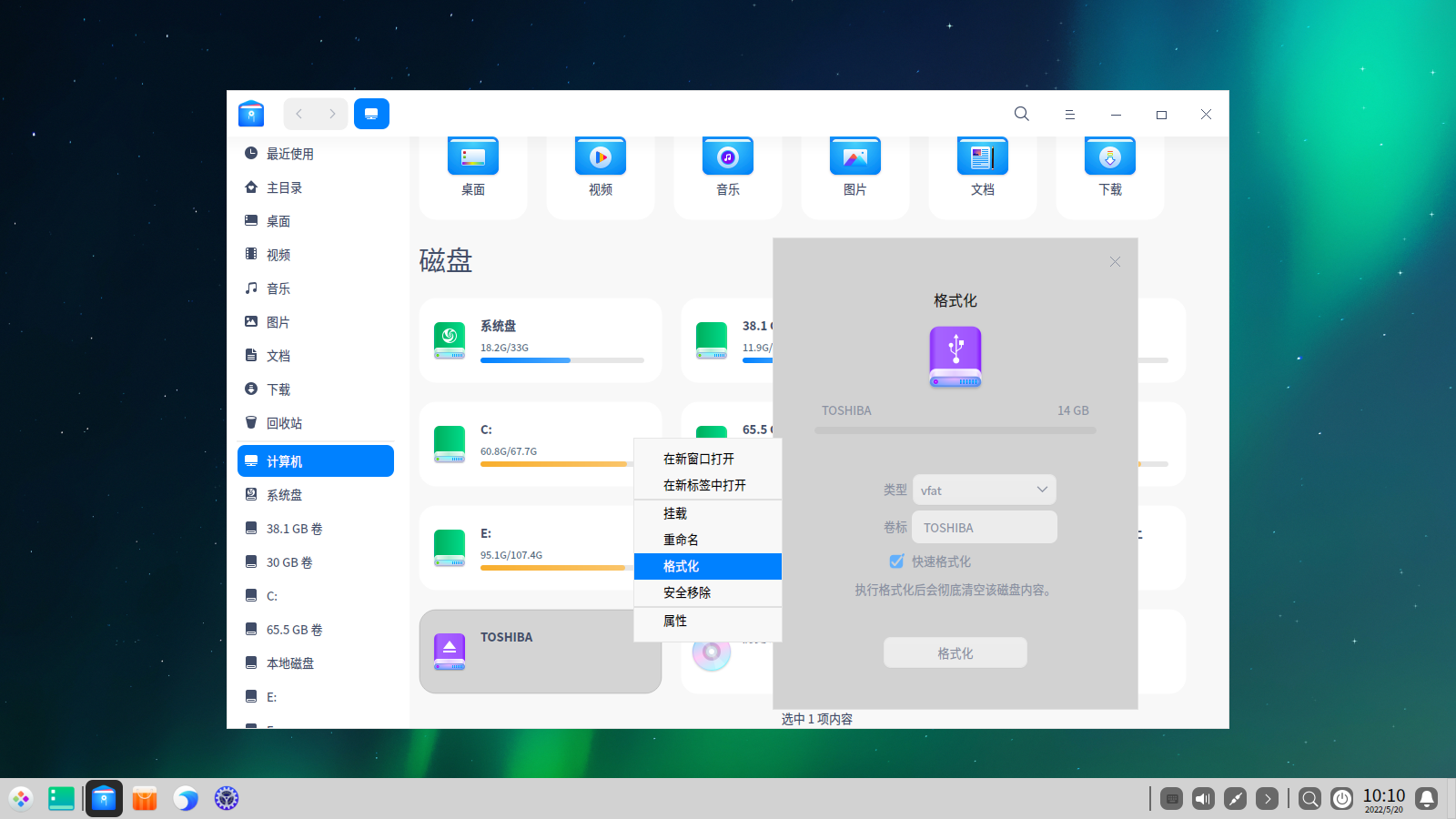Open the 视频 (Videos) folder icon
1456x819 pixels.
(600, 156)
